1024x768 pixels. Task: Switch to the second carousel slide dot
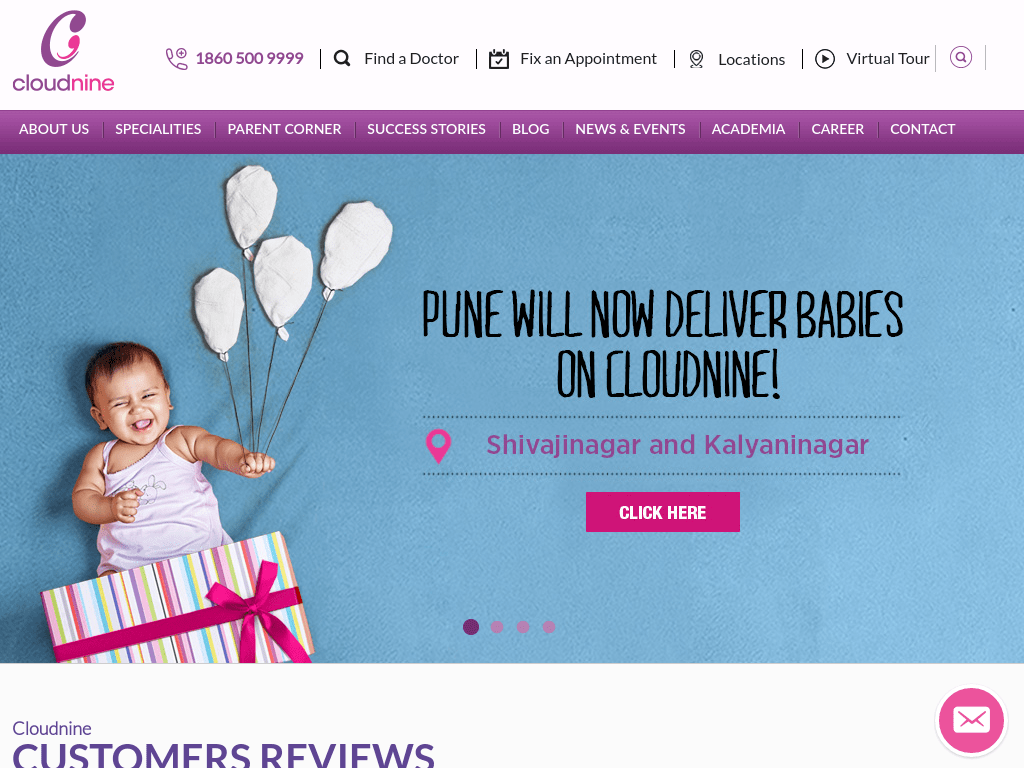(497, 627)
